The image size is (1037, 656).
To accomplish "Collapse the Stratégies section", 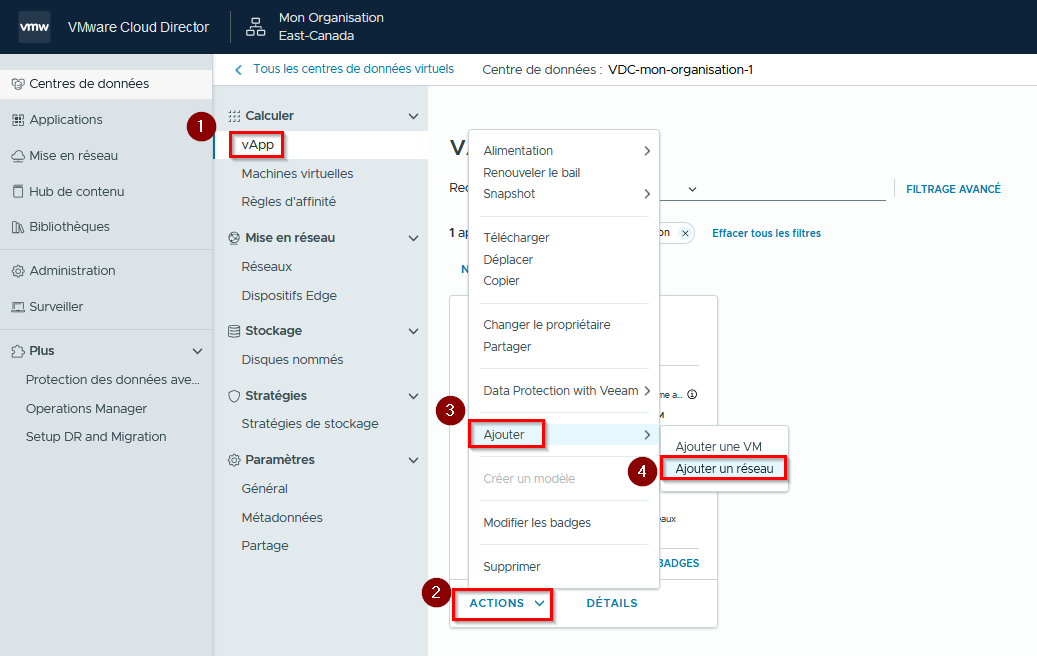I will click(x=413, y=396).
